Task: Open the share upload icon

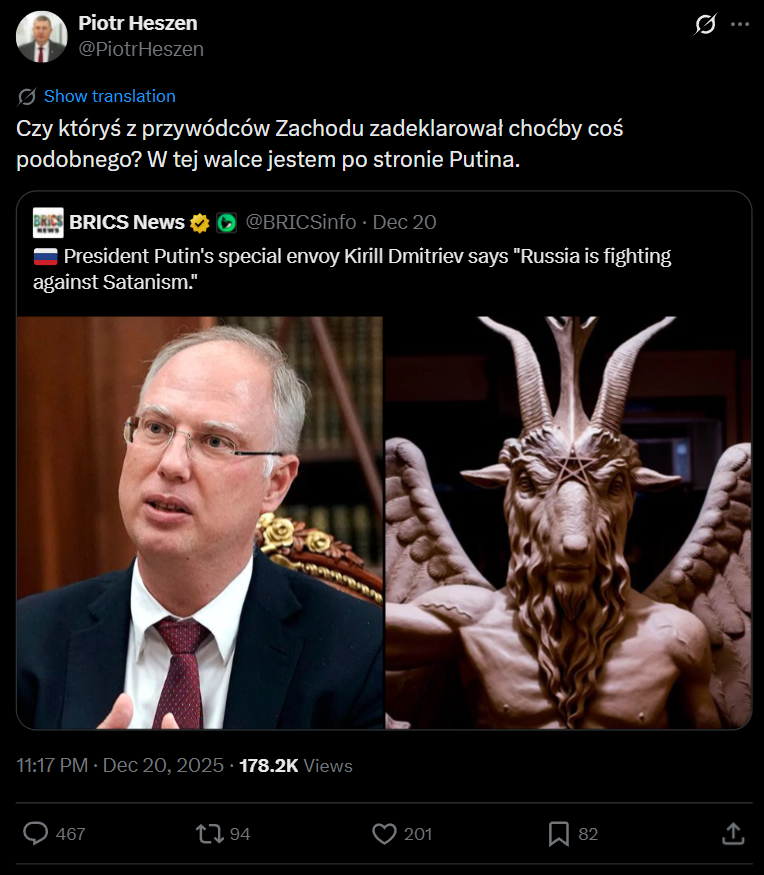Action: point(733,834)
